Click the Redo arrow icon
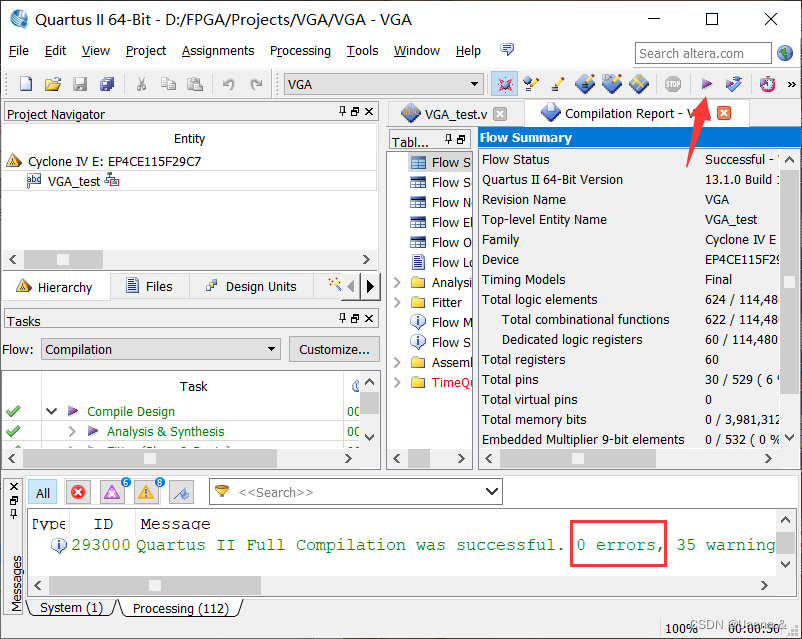The image size is (802, 639). click(256, 84)
